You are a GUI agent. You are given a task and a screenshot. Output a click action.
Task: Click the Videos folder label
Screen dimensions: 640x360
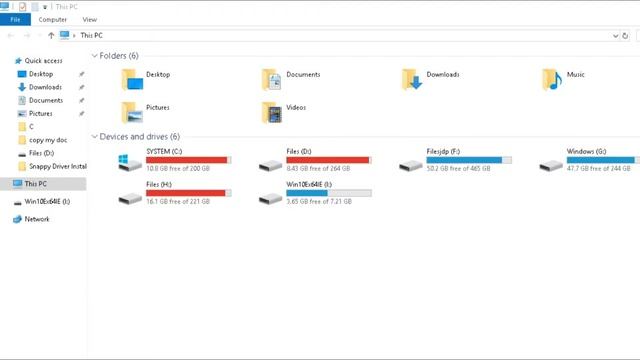pos(296,107)
